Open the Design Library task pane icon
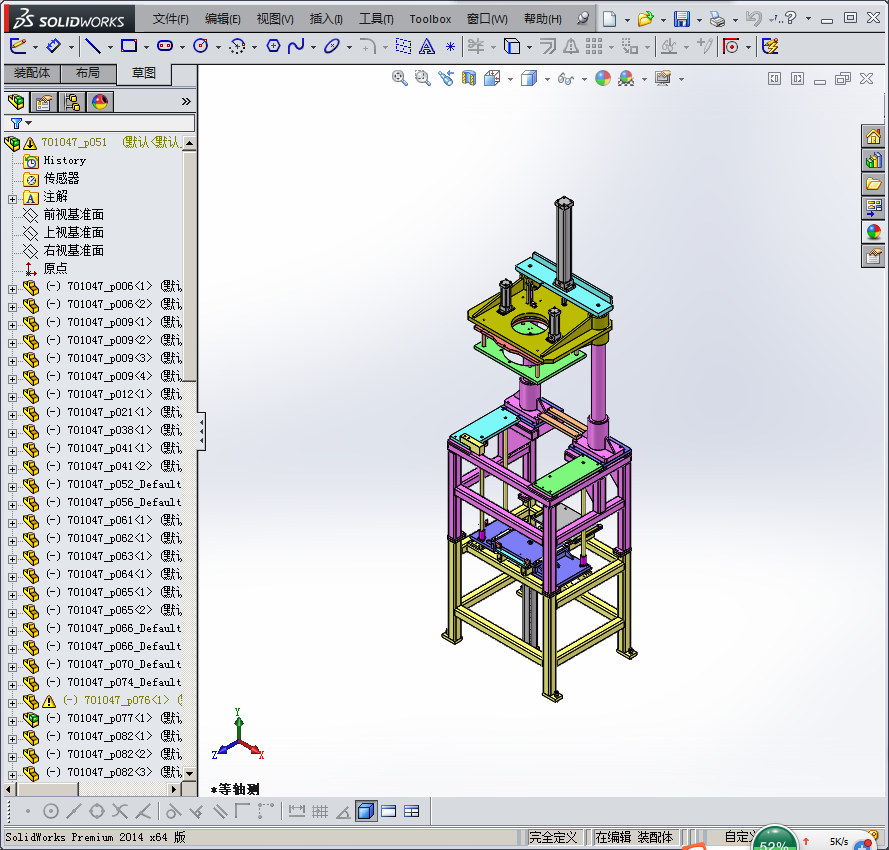 873,160
